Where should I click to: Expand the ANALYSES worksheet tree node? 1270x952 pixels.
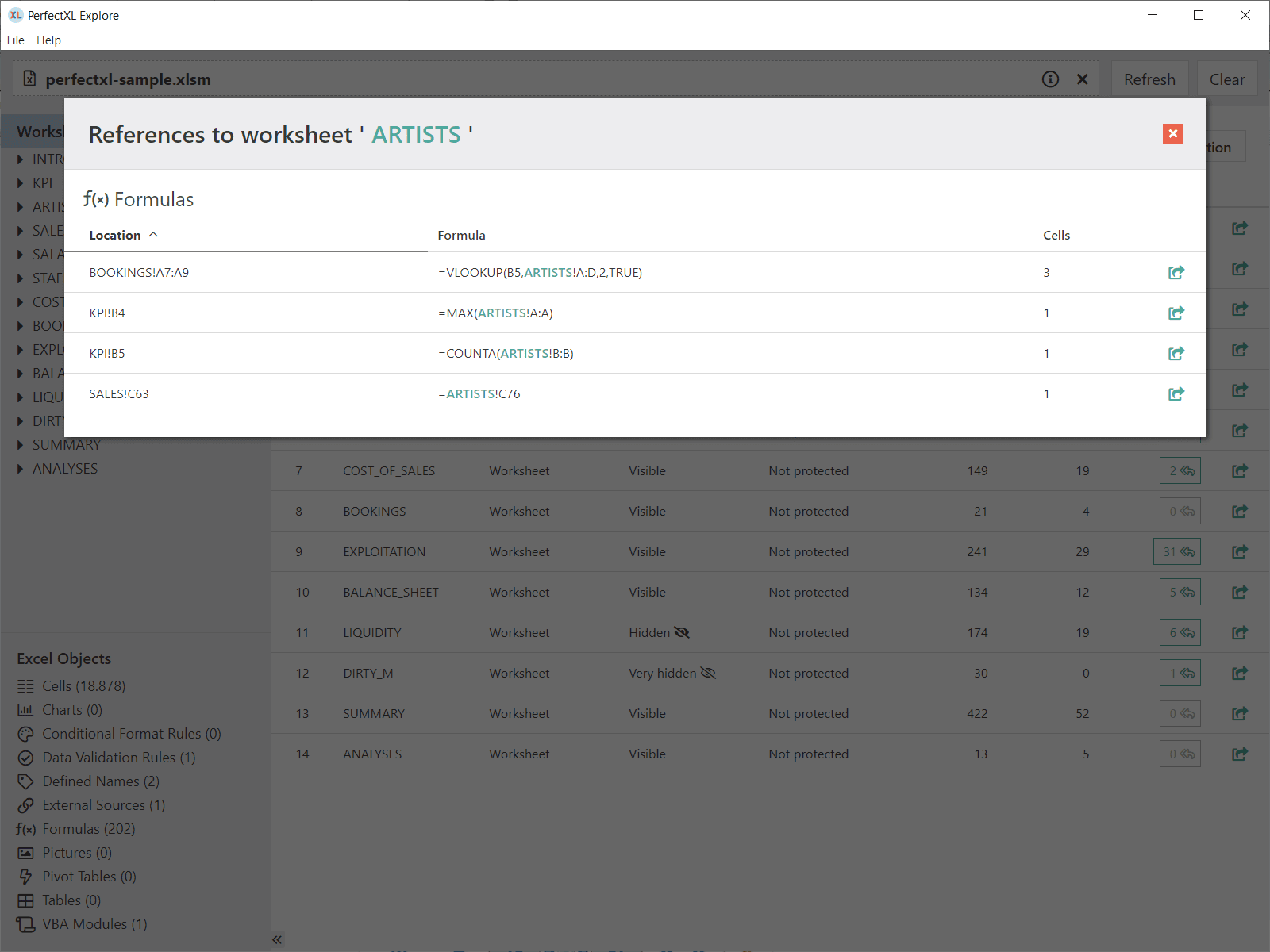pos(21,469)
